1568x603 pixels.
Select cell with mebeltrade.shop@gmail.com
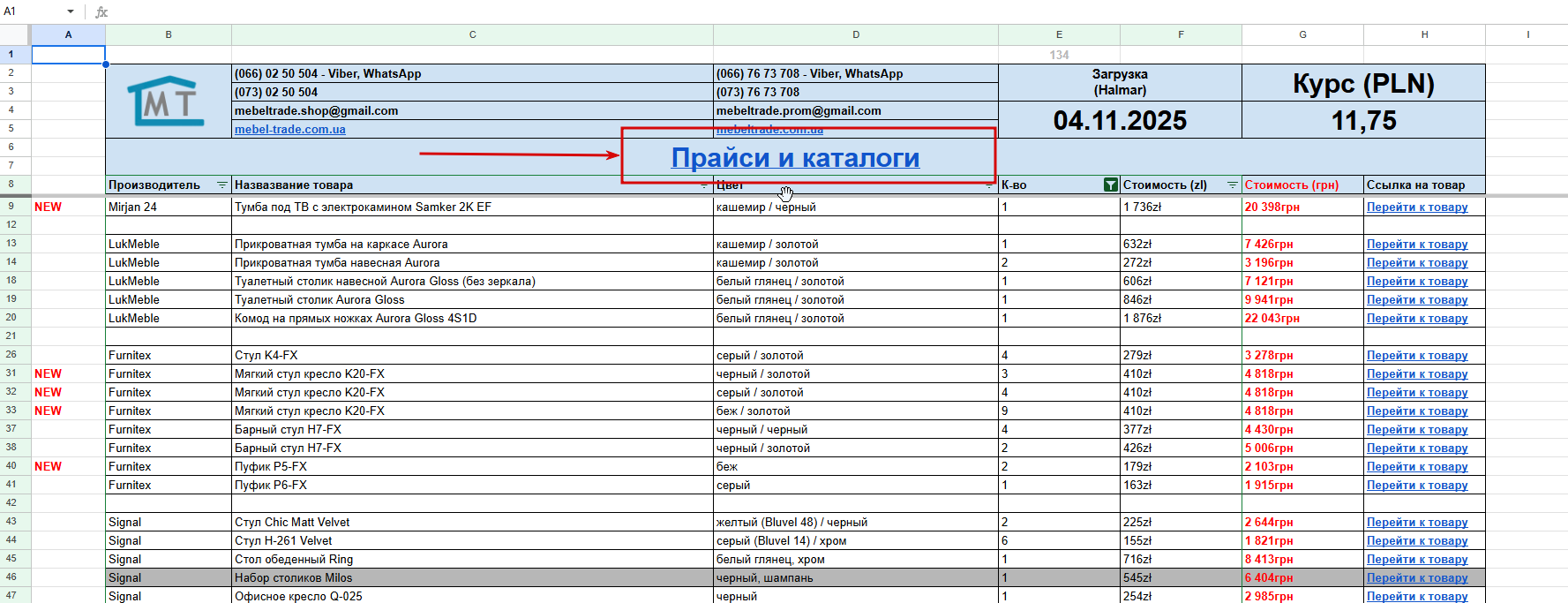[x=472, y=111]
